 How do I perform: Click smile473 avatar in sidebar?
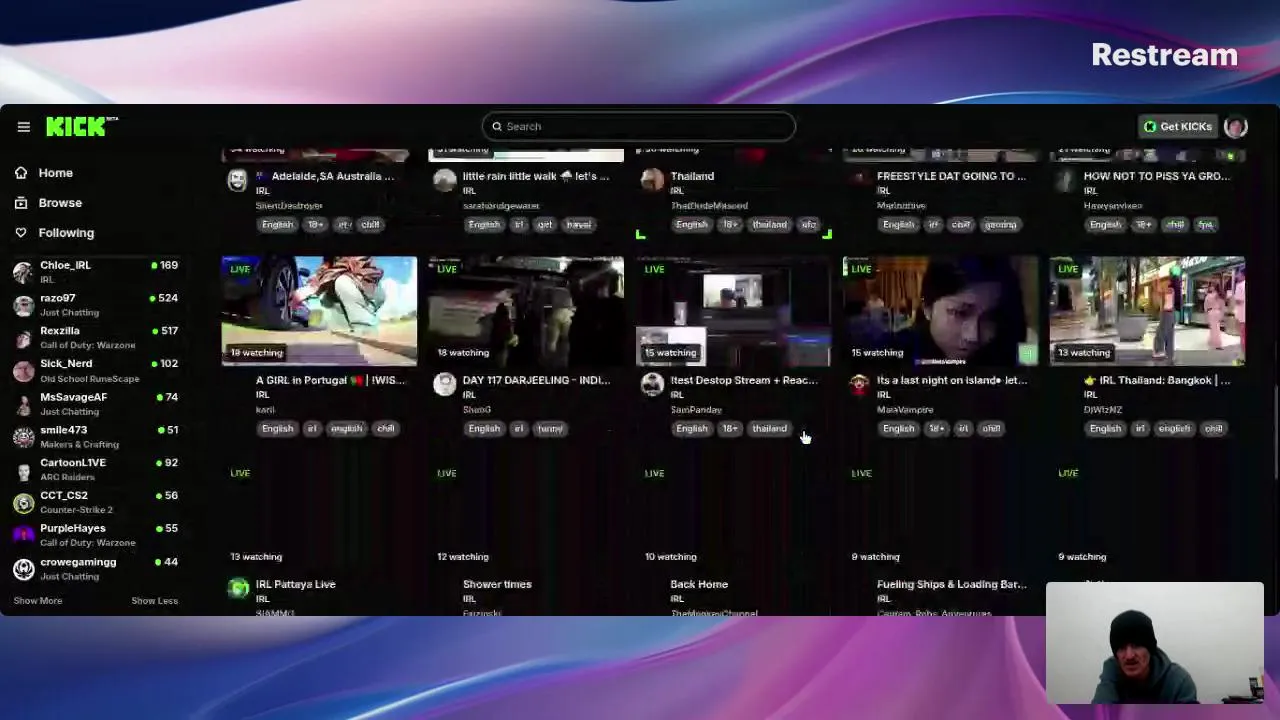coord(23,437)
